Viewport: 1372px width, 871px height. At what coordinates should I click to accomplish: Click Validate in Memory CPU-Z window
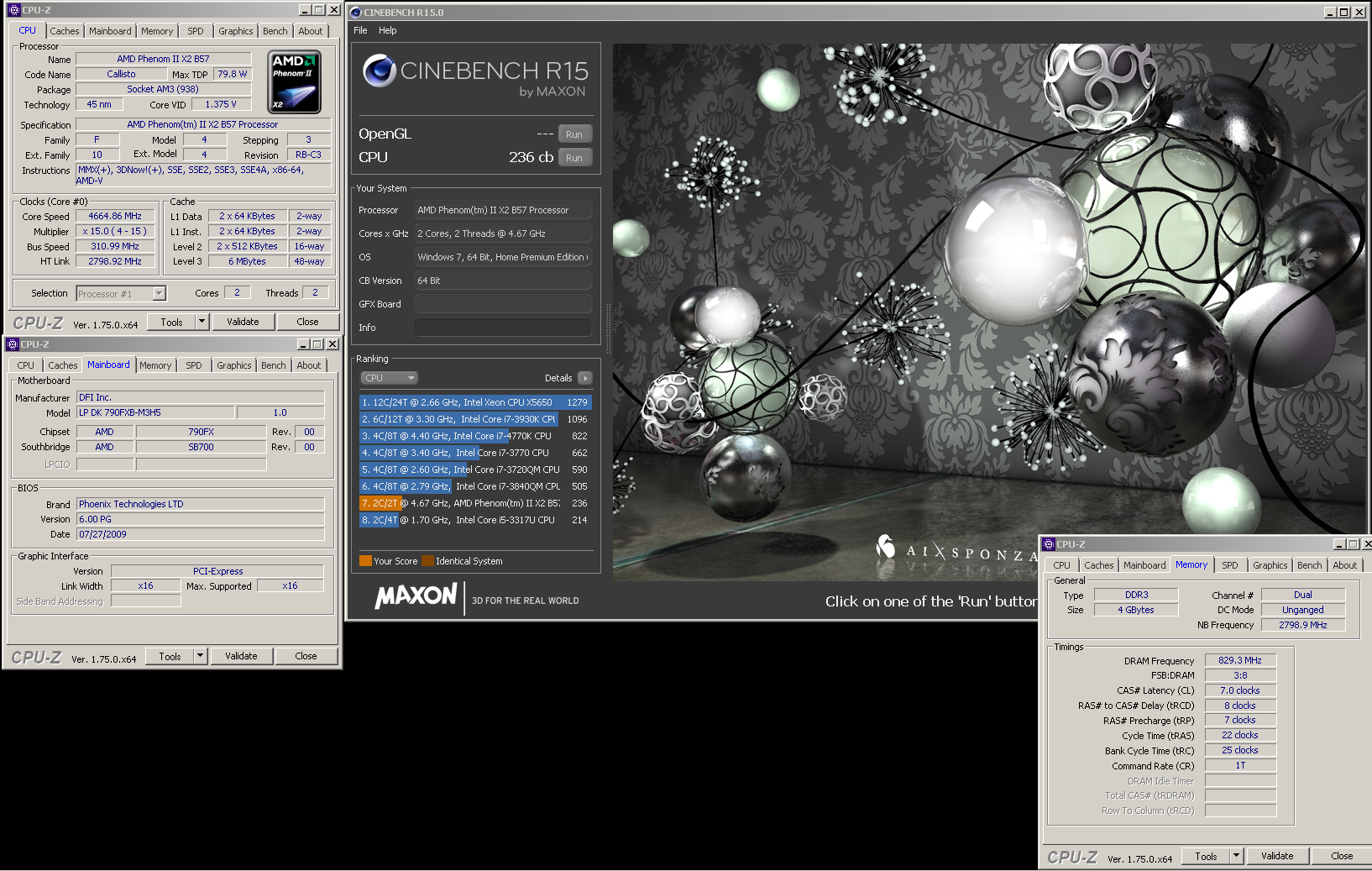(1277, 856)
